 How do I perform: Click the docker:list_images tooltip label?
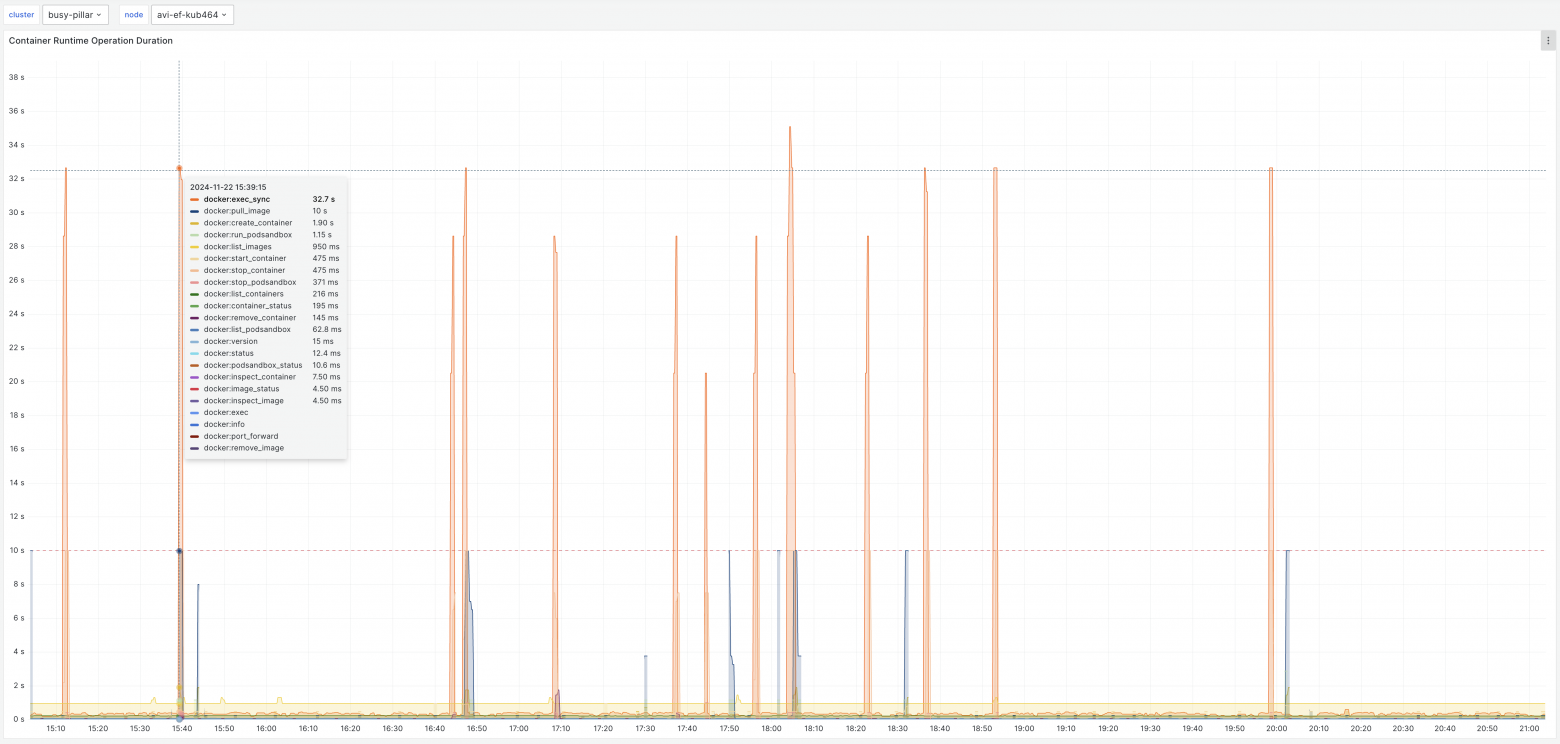point(238,247)
